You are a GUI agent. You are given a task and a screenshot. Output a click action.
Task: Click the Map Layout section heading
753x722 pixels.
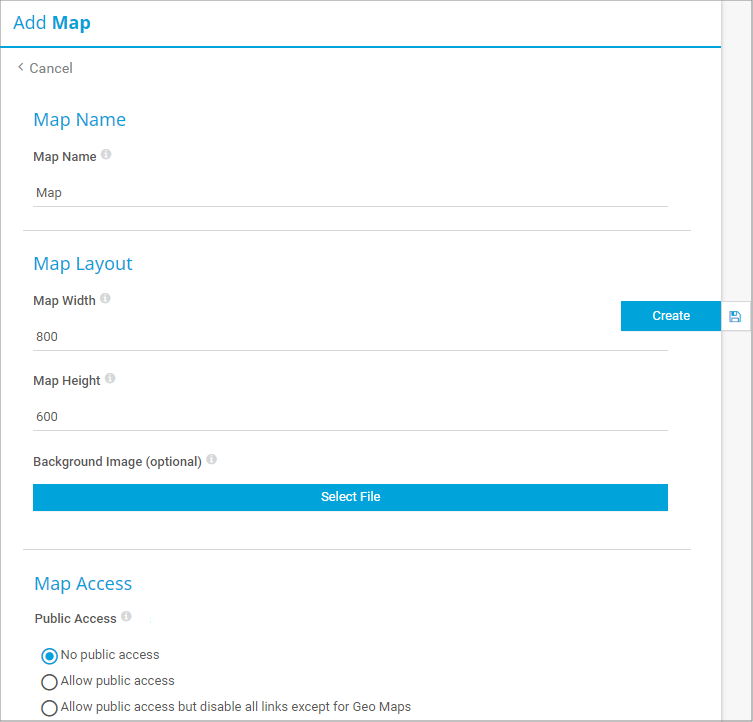[83, 264]
